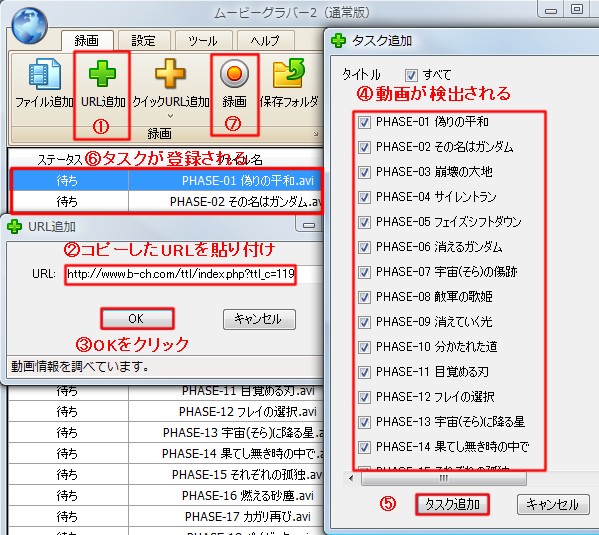Uncheck PHASE-13 宇宙(そら)に降る星 checkbox

point(364,422)
